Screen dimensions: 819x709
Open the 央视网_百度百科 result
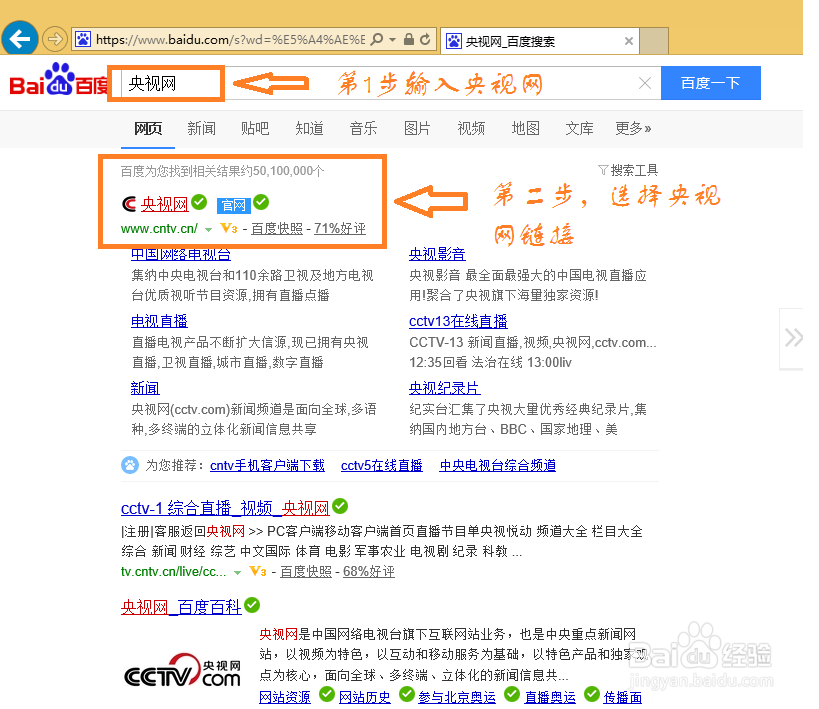click(x=181, y=608)
